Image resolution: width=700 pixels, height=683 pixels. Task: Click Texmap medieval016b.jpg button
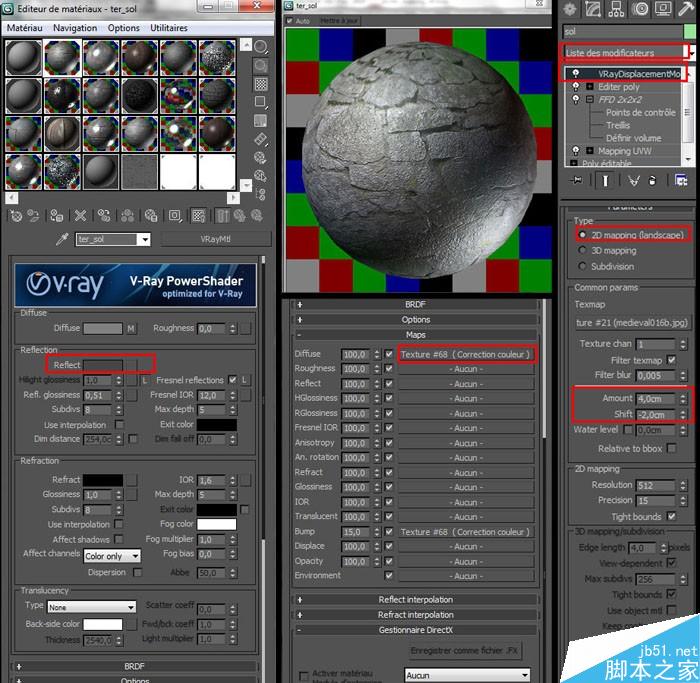click(x=631, y=322)
